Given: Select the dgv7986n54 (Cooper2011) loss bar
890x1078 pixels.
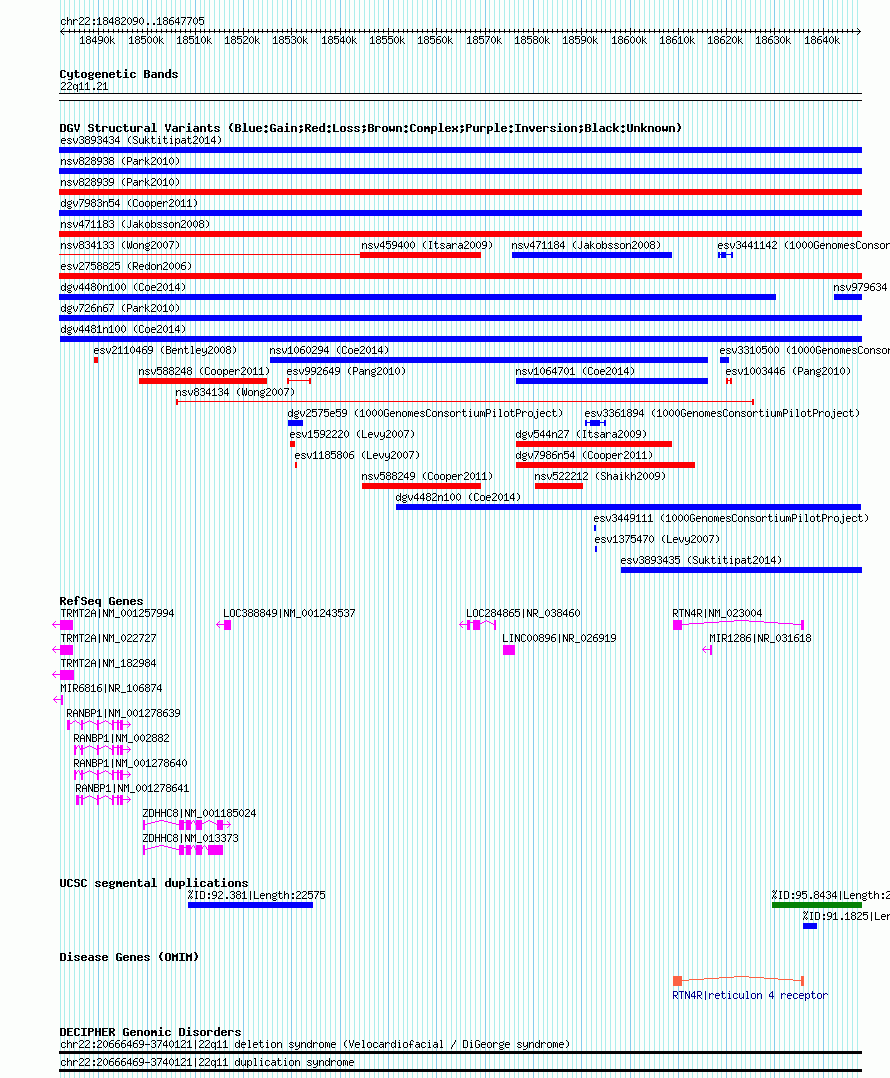Looking at the screenshot, I should (x=605, y=465).
